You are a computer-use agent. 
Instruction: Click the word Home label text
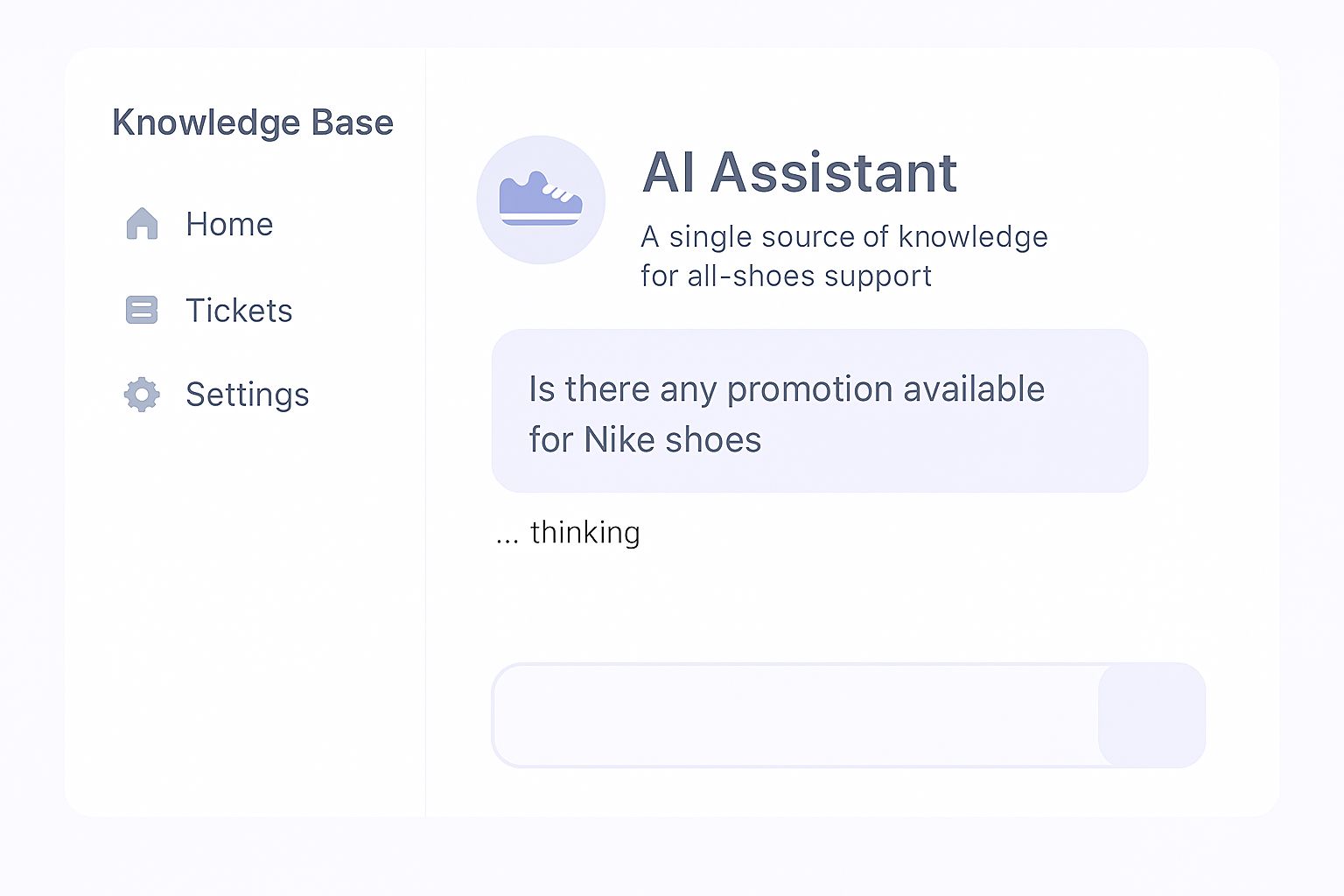click(x=229, y=224)
